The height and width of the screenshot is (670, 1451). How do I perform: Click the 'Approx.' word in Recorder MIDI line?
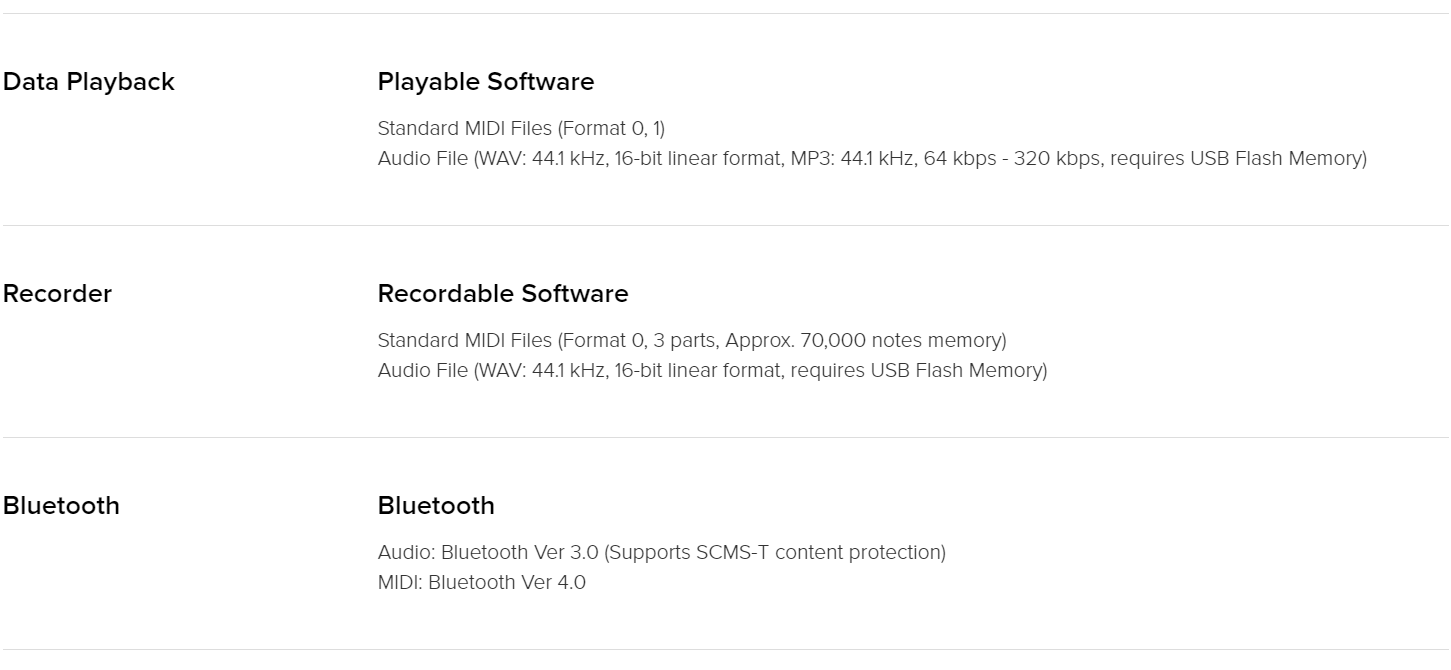click(x=759, y=340)
